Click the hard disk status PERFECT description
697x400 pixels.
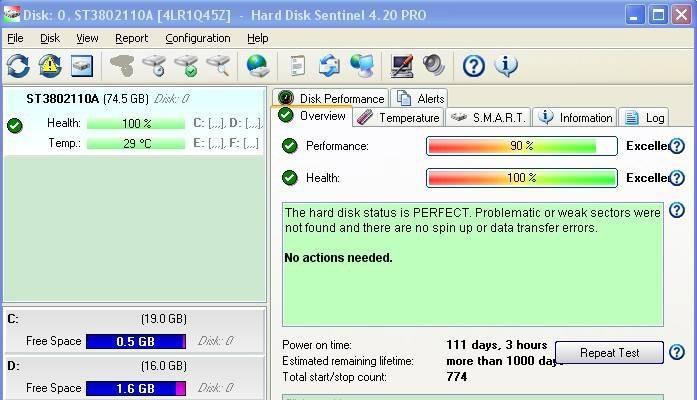click(473, 220)
